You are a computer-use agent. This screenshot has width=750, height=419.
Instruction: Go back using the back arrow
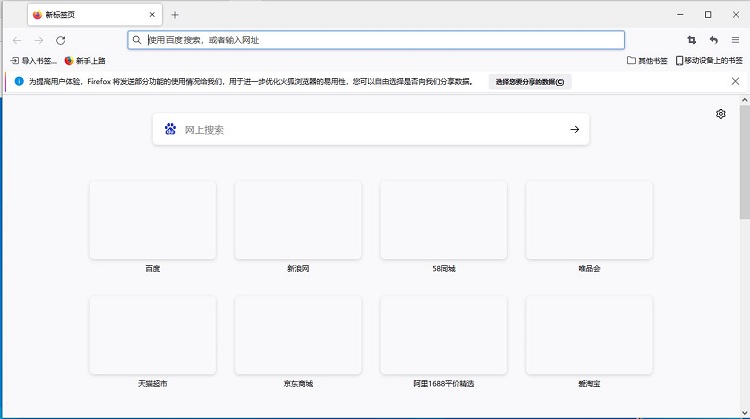click(x=17, y=41)
